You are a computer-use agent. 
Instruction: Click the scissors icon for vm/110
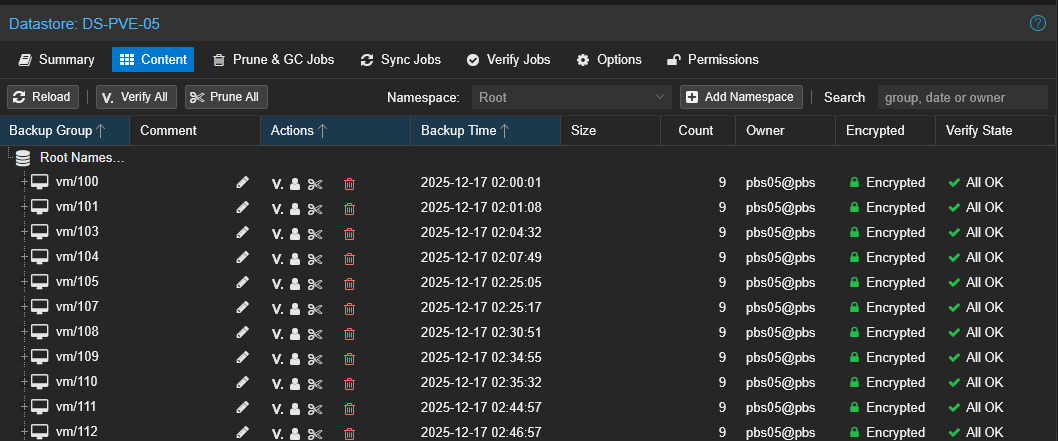click(315, 383)
